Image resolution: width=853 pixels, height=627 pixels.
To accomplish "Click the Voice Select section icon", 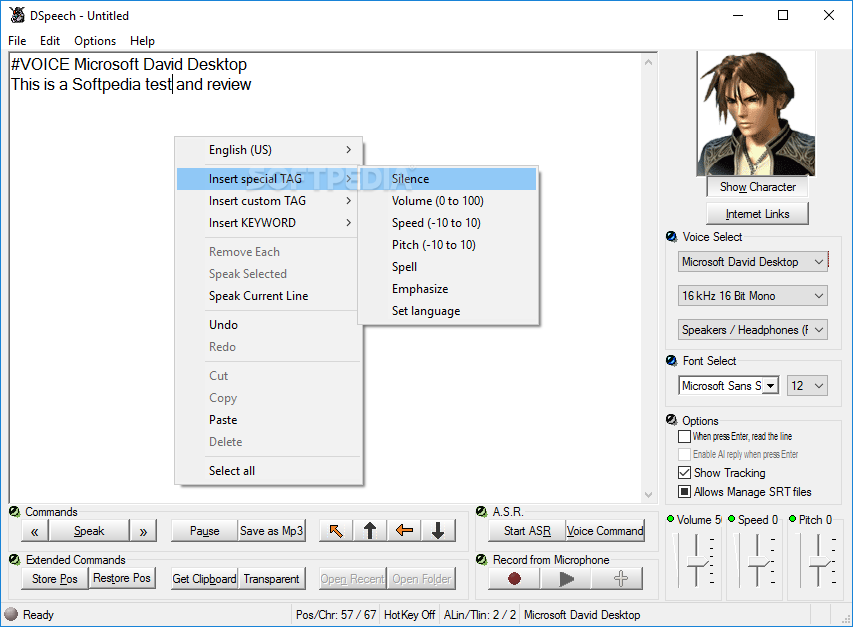I will coord(672,237).
